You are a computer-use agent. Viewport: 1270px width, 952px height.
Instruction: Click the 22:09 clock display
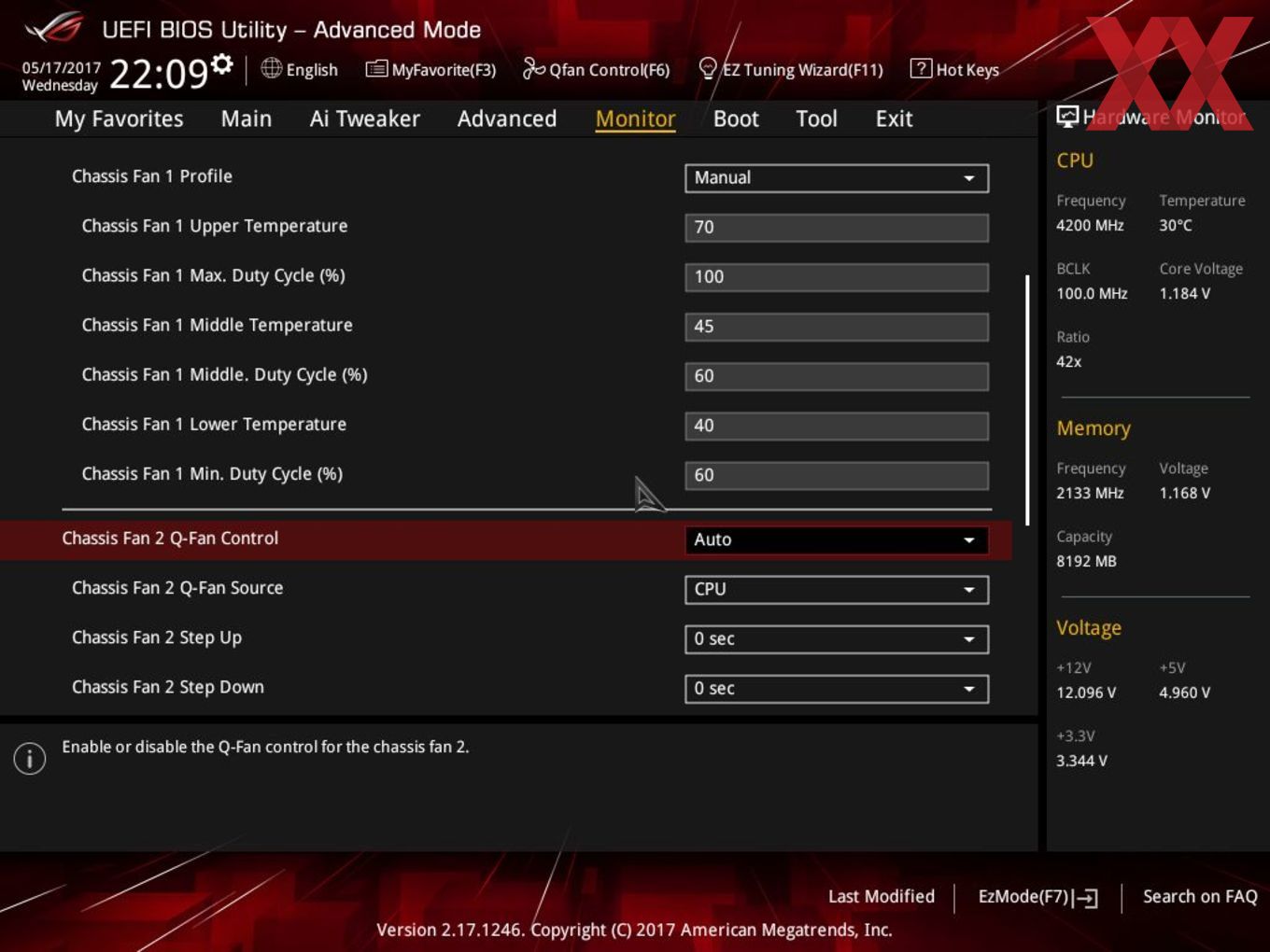point(159,73)
